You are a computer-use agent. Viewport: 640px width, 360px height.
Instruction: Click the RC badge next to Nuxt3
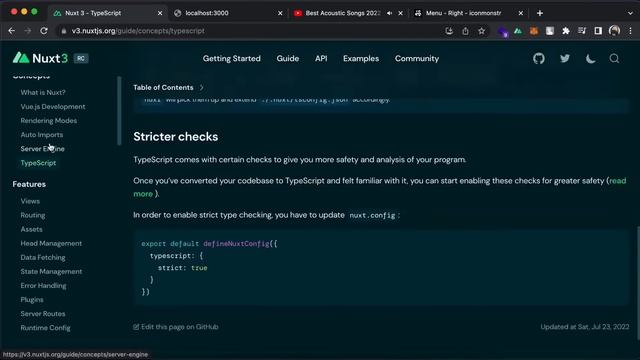(x=81, y=58)
